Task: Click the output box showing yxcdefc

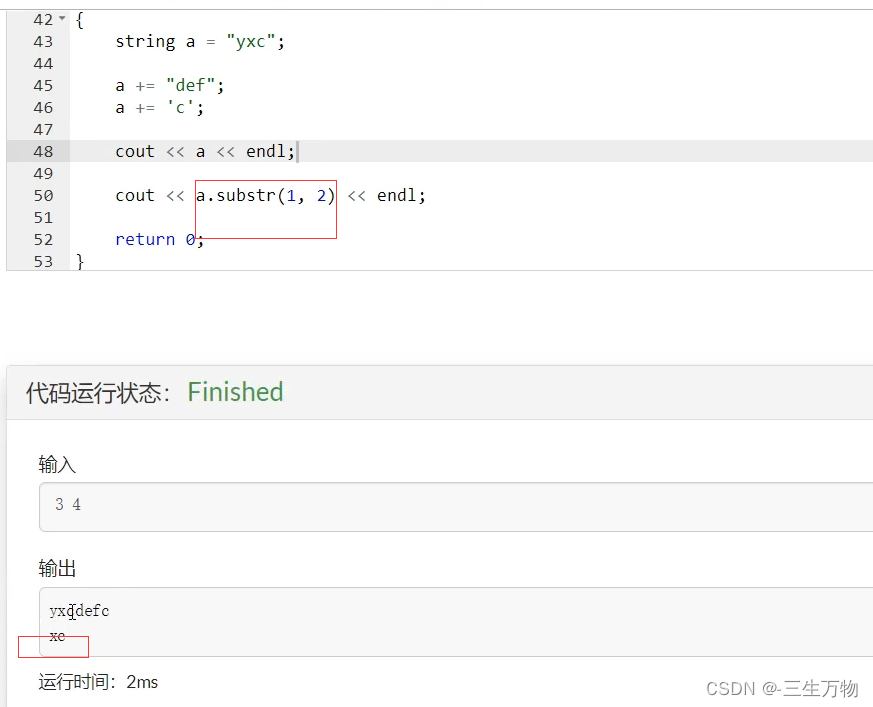Action: click(456, 622)
